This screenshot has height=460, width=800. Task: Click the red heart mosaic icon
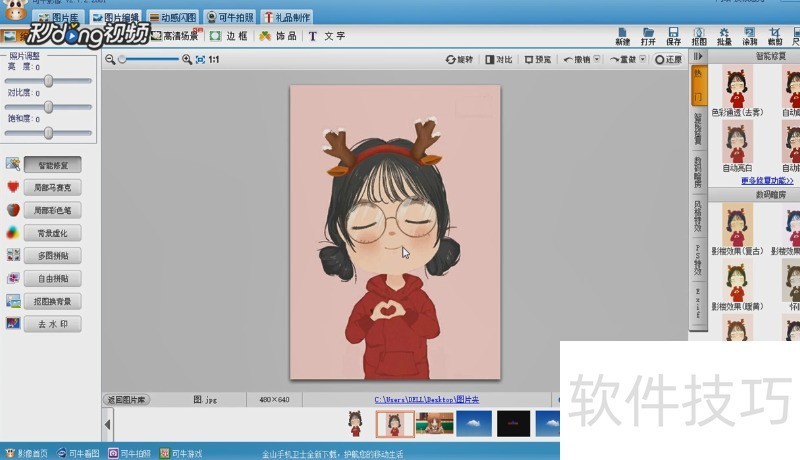pos(13,187)
